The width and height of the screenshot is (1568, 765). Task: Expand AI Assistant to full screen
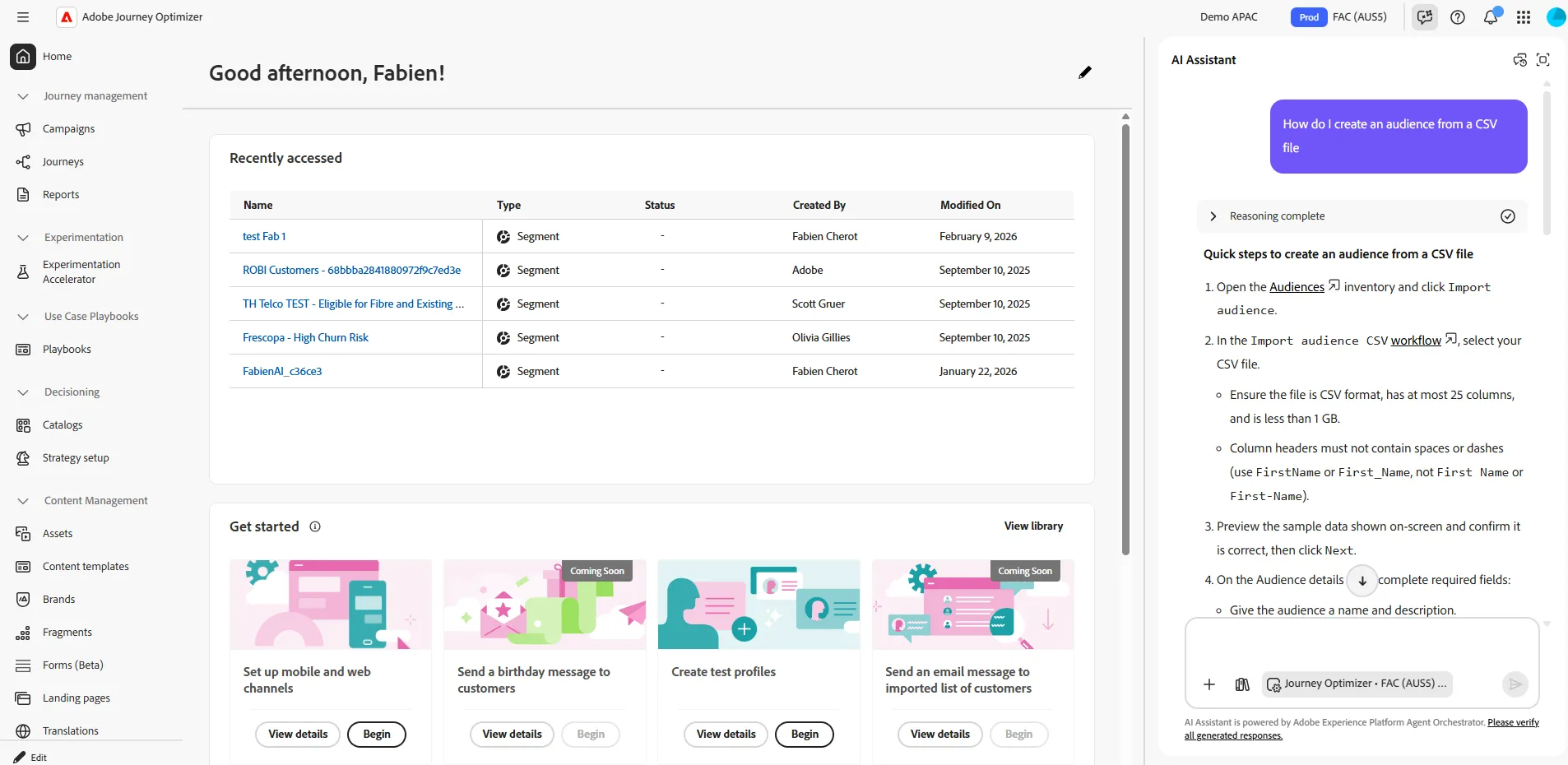pos(1543,60)
